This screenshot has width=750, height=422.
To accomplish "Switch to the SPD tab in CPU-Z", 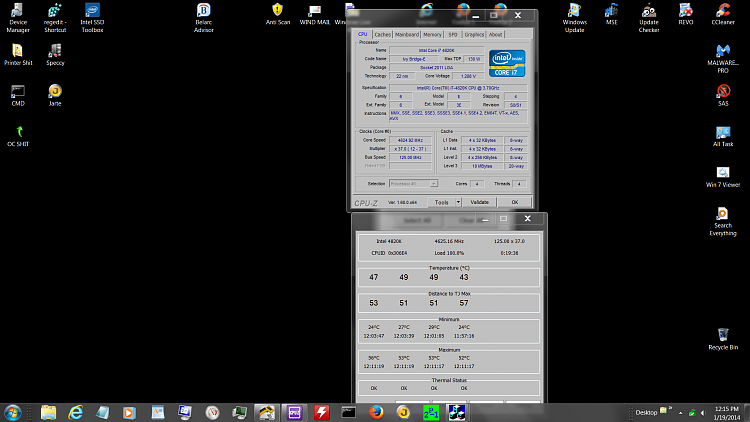I will (x=452, y=34).
